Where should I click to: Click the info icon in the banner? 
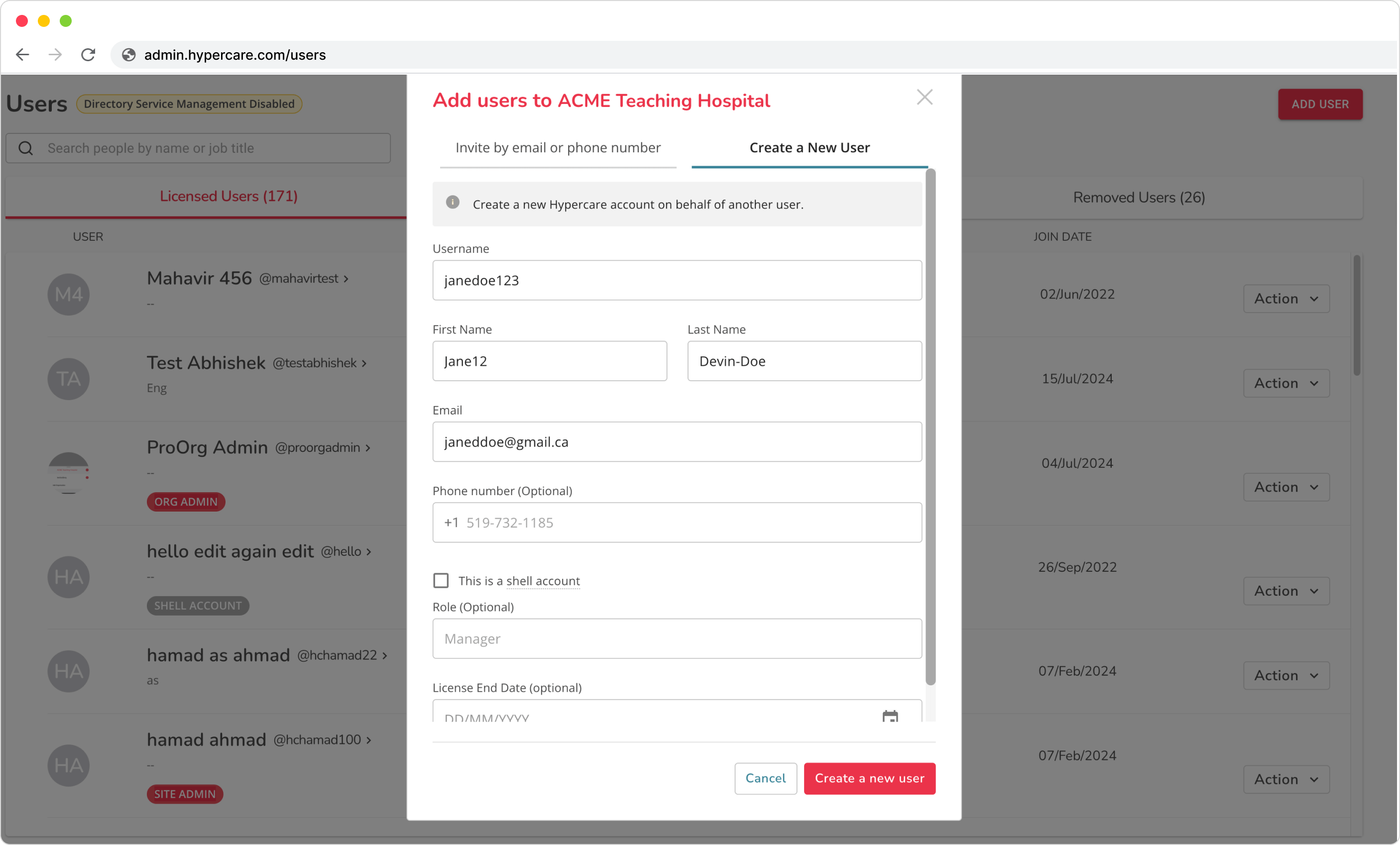click(x=452, y=202)
